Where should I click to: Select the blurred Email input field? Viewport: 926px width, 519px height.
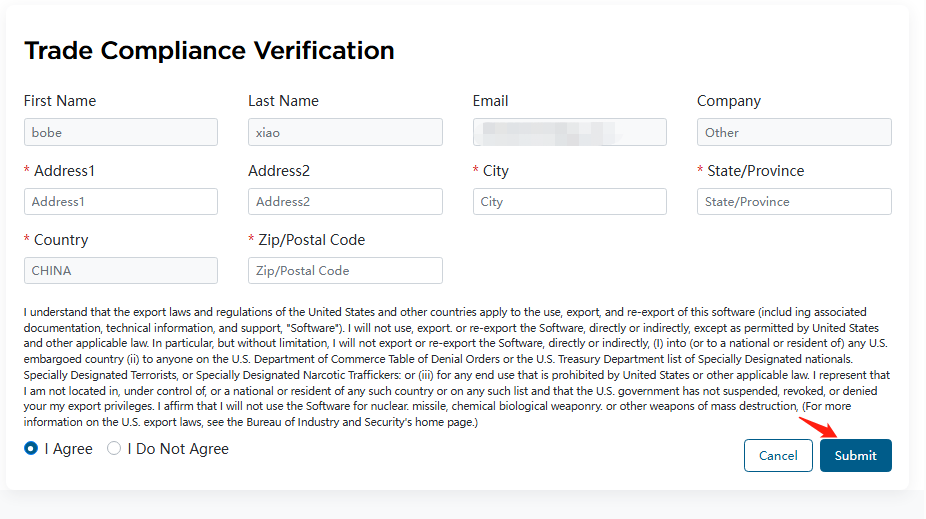click(x=569, y=132)
